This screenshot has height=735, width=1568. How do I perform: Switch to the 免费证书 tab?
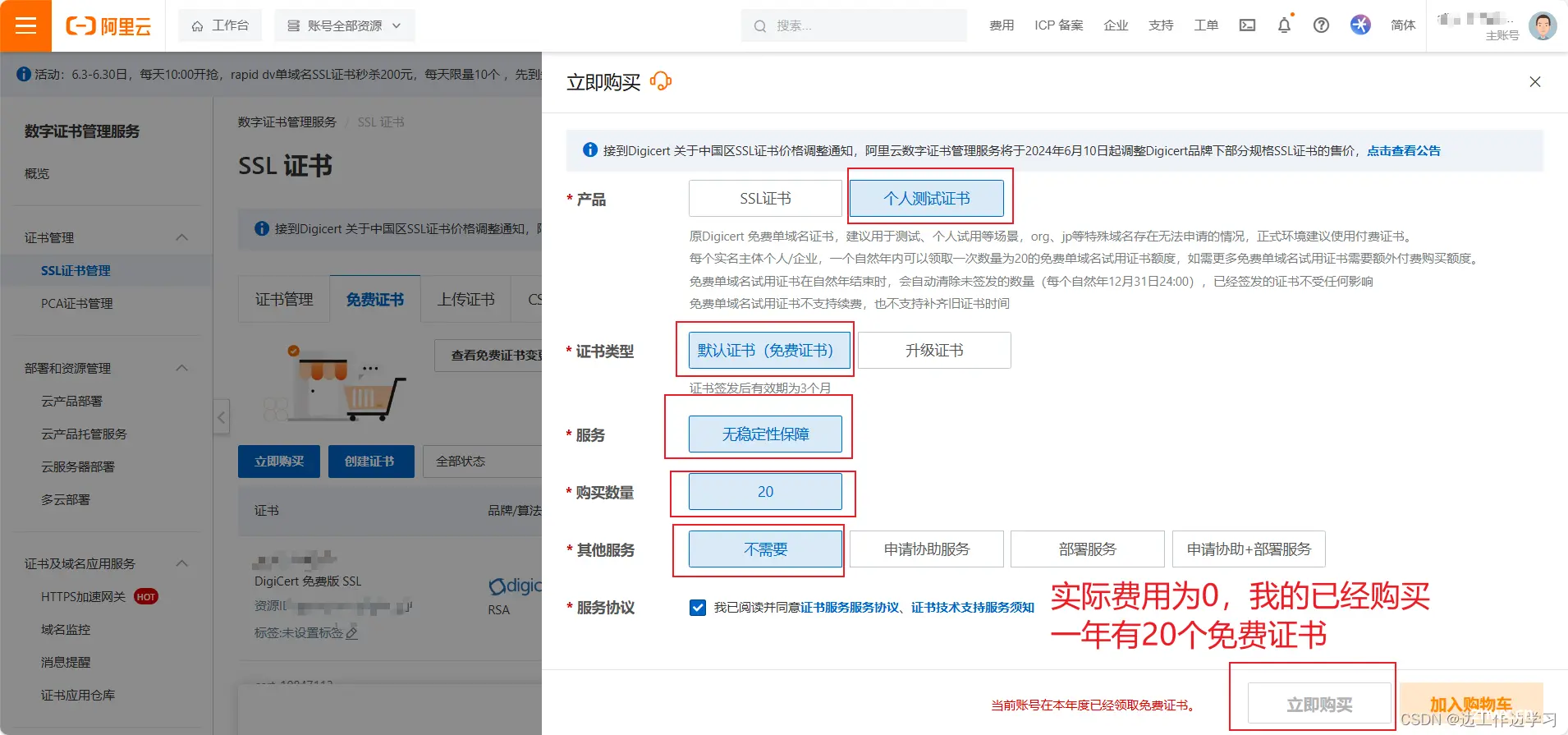375,300
